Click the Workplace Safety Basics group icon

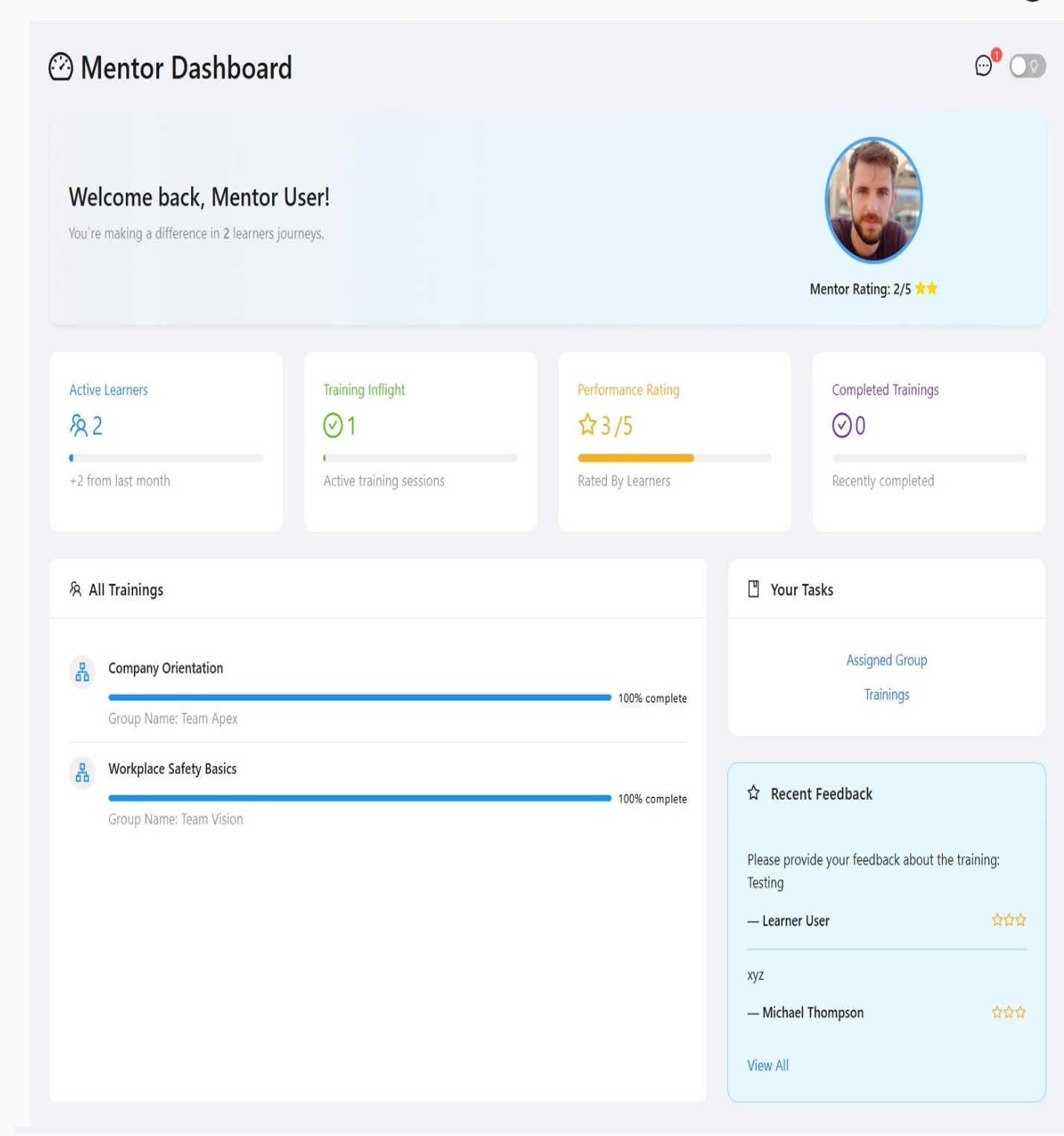[x=83, y=773]
